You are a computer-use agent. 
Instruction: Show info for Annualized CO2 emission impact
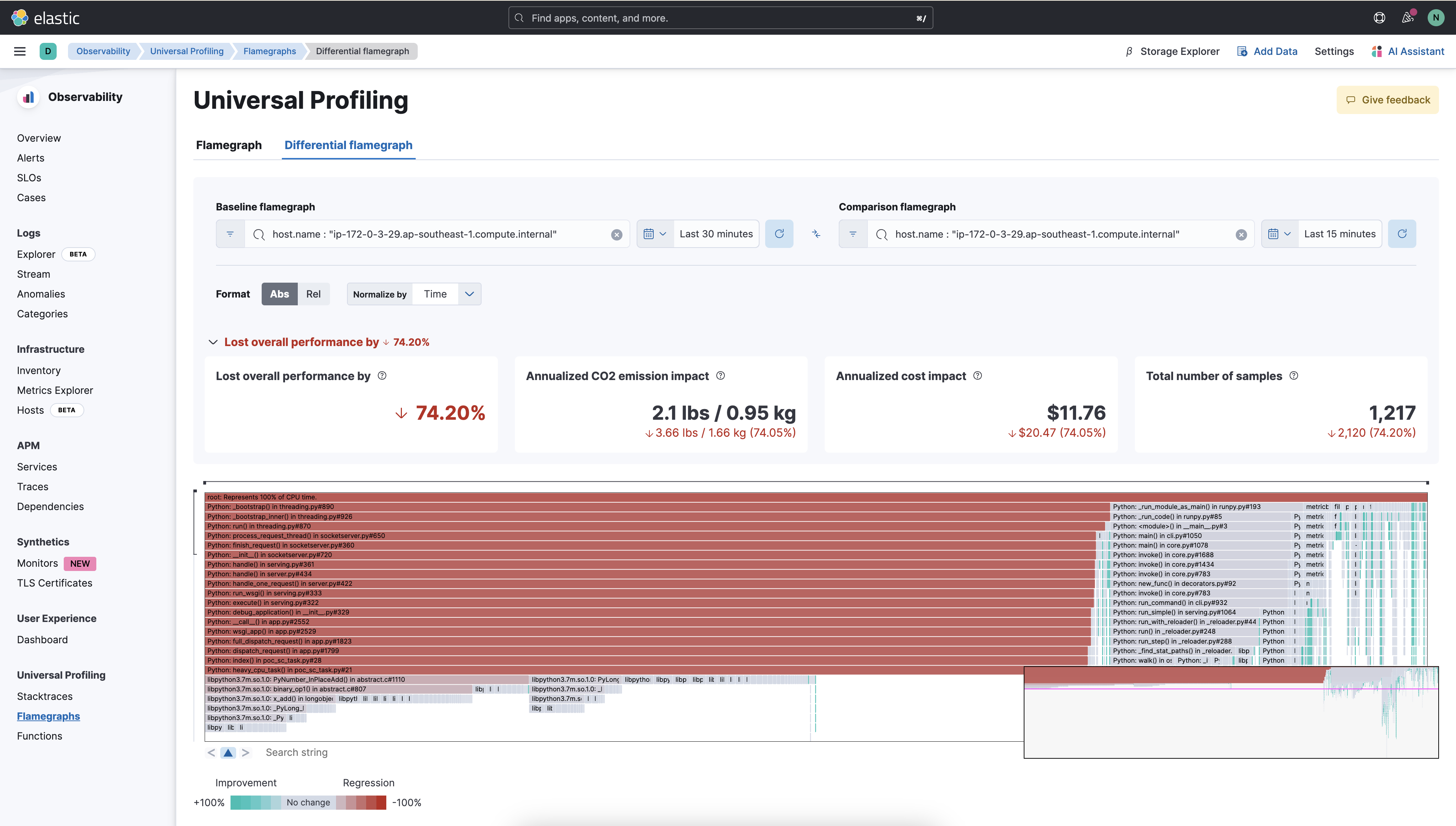pos(721,375)
